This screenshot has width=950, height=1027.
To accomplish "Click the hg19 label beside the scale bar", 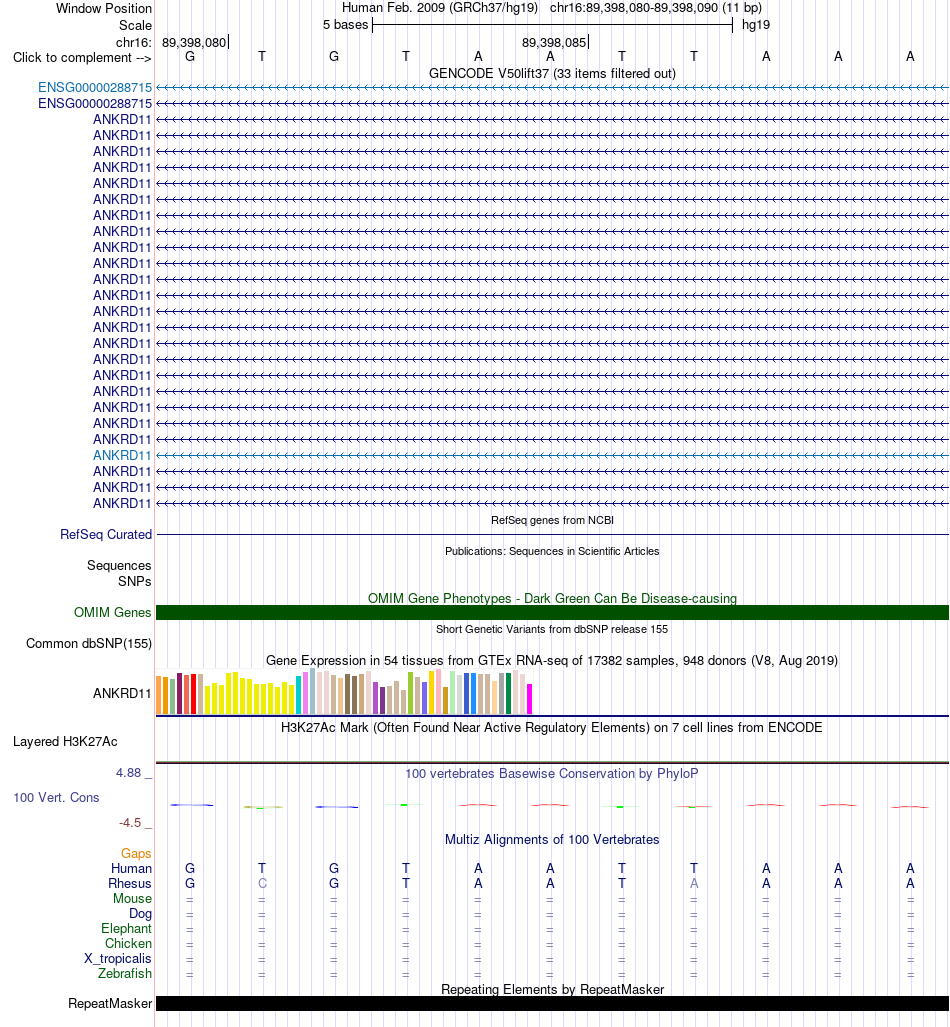I will (x=755, y=25).
